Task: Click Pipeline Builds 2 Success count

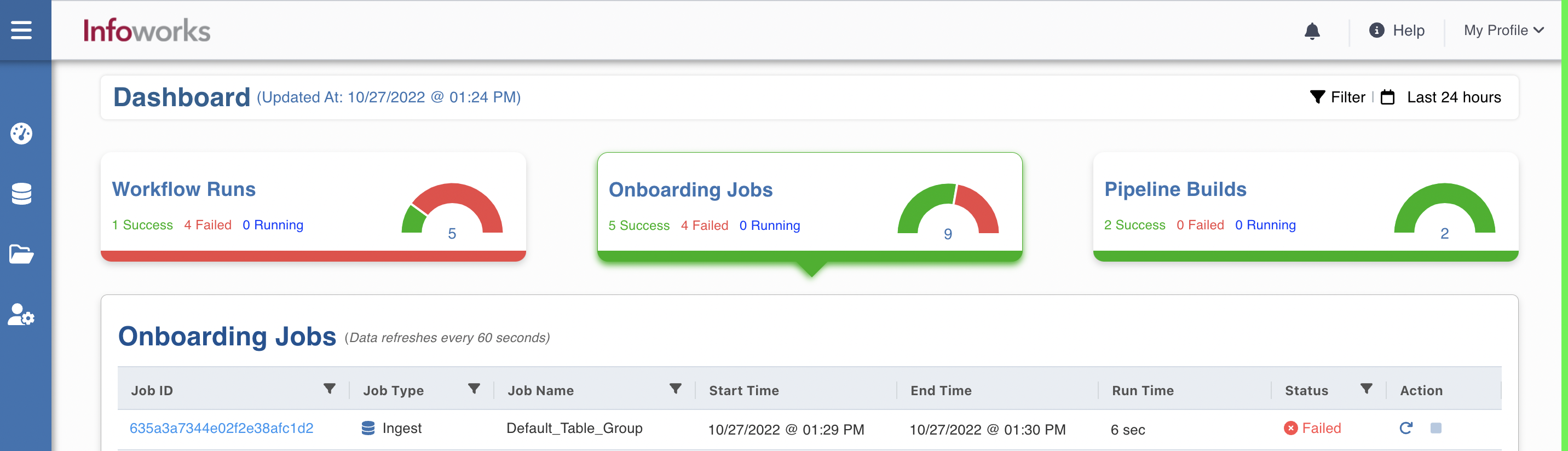Action: point(1134,225)
